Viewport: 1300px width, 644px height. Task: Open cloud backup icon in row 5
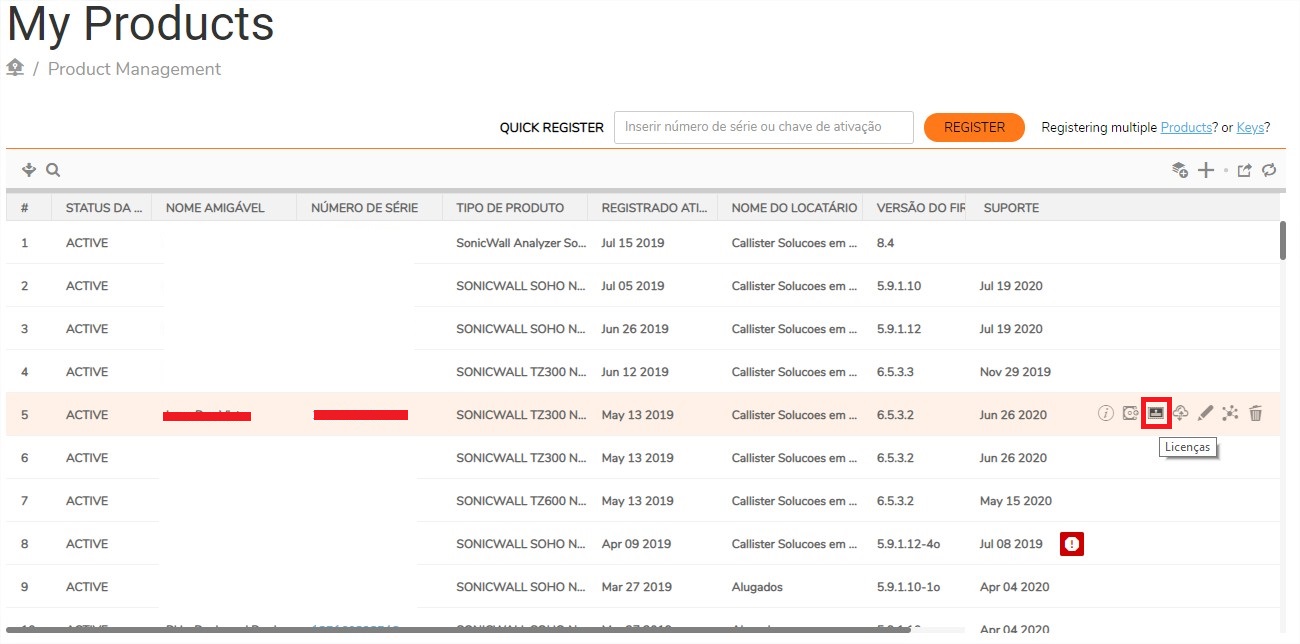click(x=1181, y=412)
